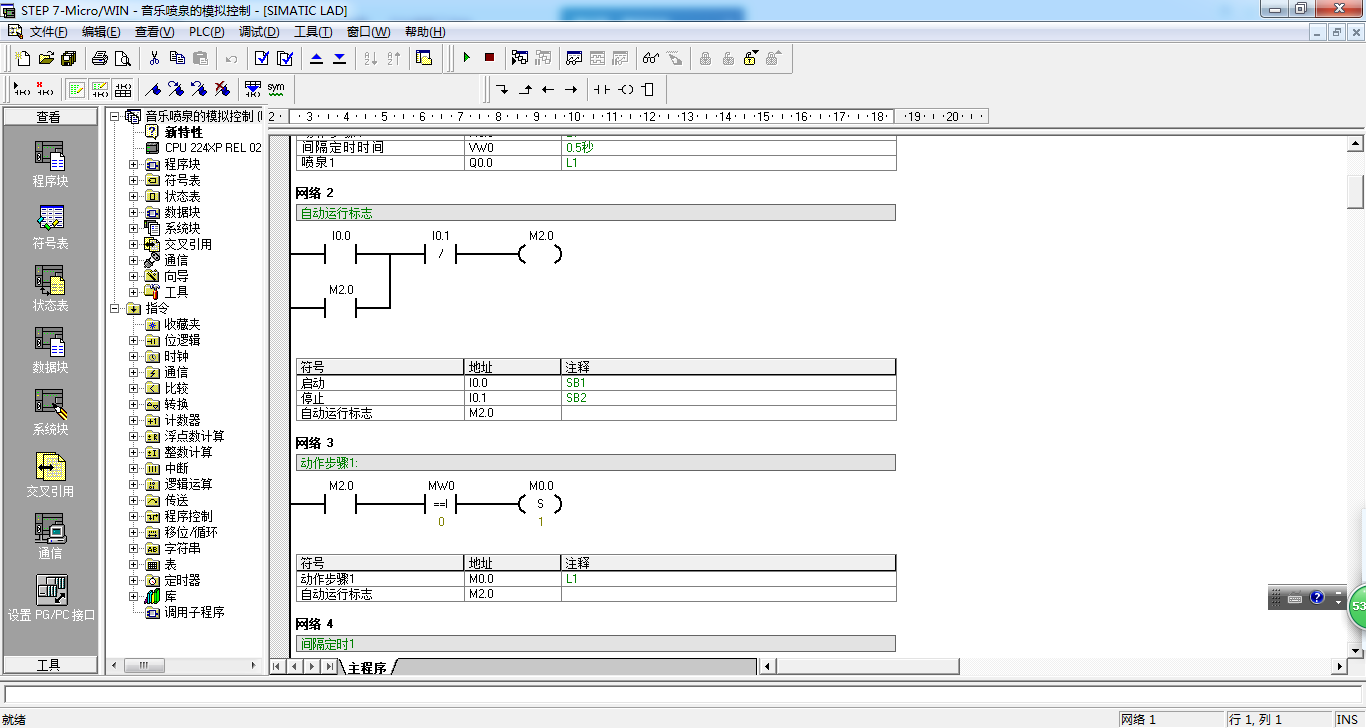This screenshot has width=1366, height=728.
Task: Expand the 计数器 instruction folder
Action: pyautogui.click(x=134, y=420)
